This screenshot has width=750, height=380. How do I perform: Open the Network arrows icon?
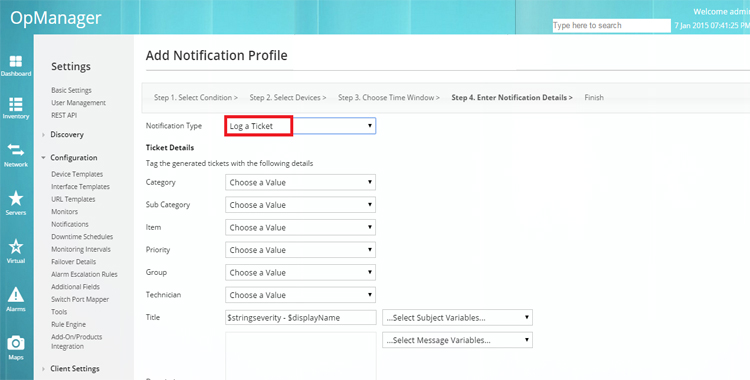point(16,150)
